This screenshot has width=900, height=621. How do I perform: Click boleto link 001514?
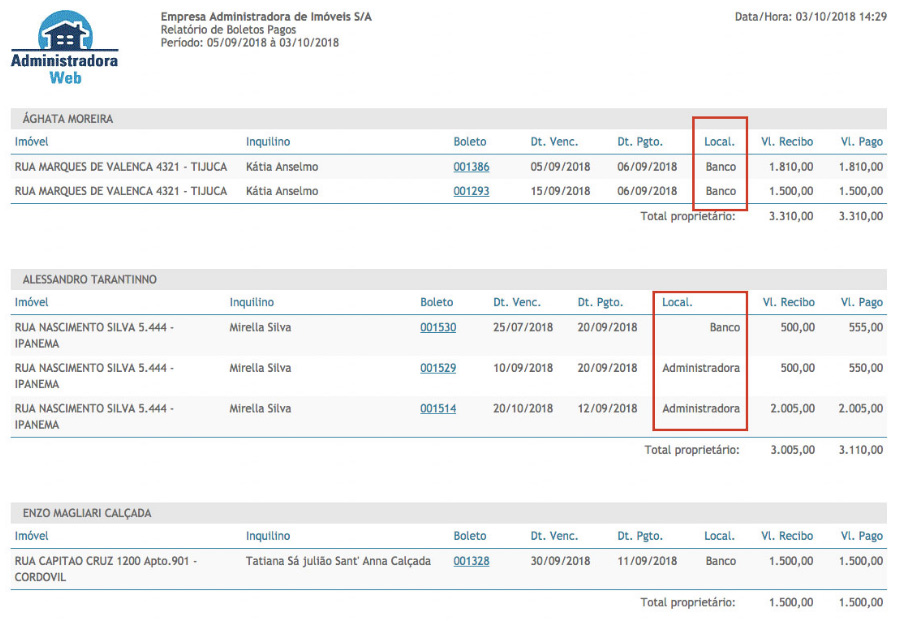[438, 408]
